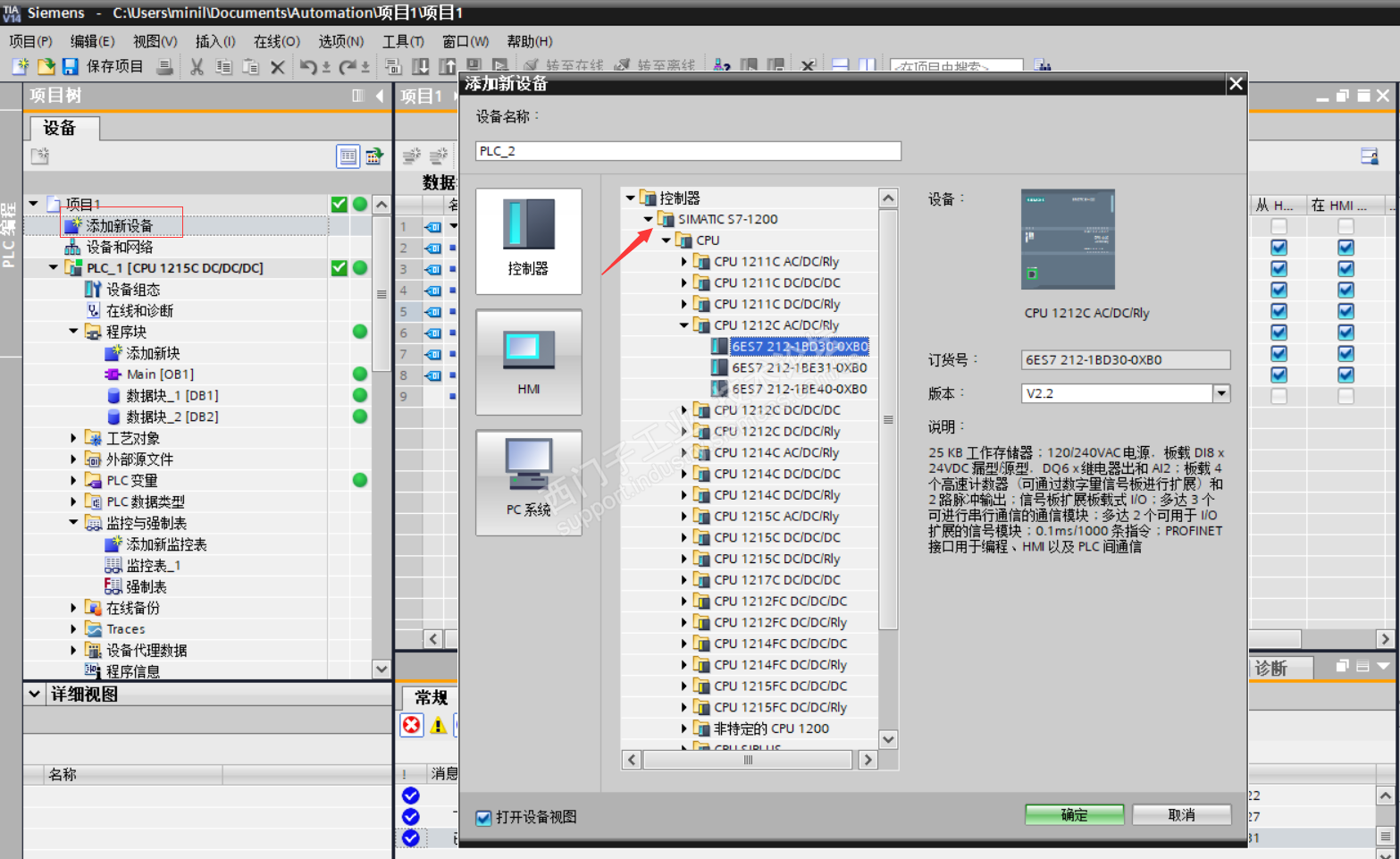Click the undo arrow in toolbar

coord(308,66)
